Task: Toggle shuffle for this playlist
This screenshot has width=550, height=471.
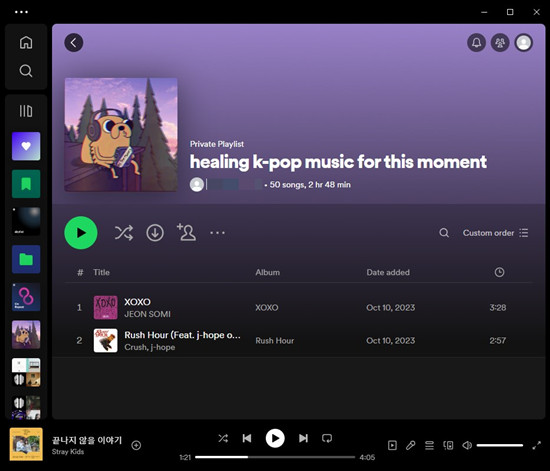Action: 124,233
